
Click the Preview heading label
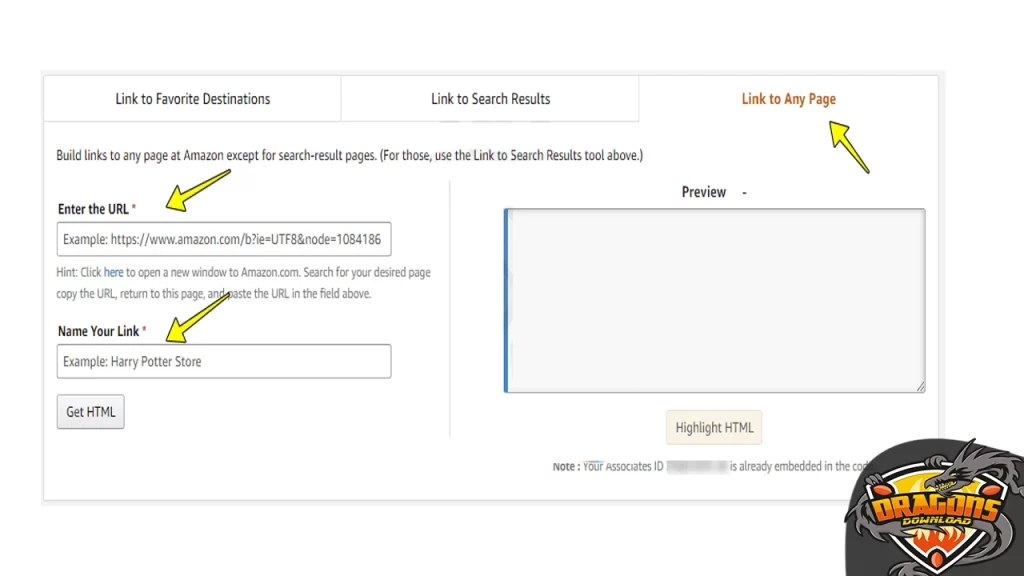(x=703, y=192)
